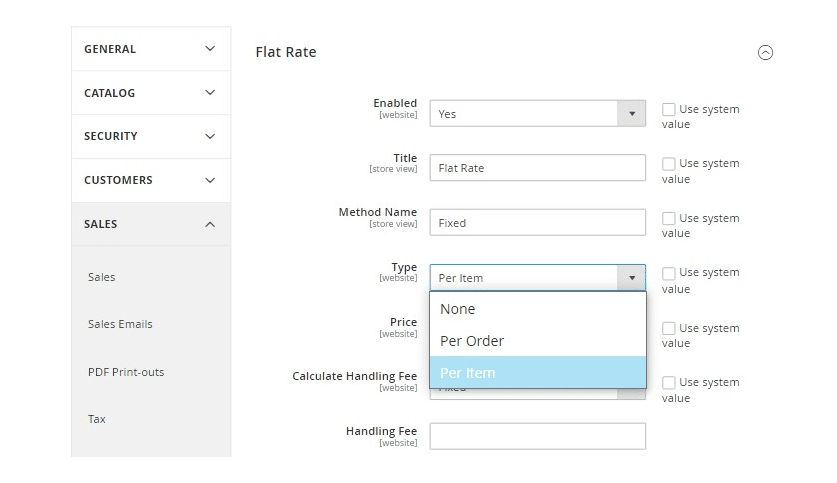Choose None in Type dropdown list
Screen dimensions: 837x483
538,309
